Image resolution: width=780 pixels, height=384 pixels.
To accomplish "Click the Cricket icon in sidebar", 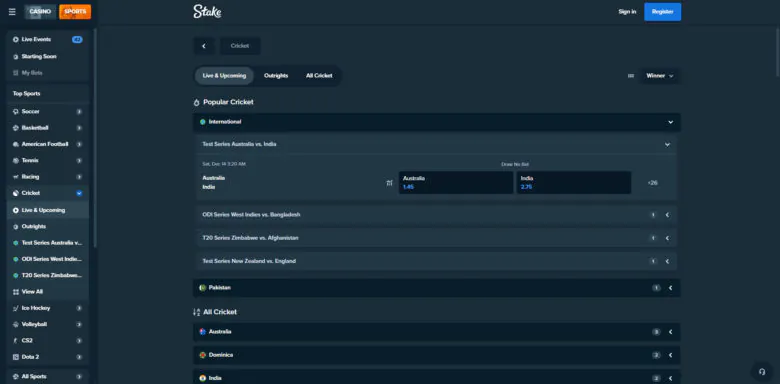I will 15,193.
